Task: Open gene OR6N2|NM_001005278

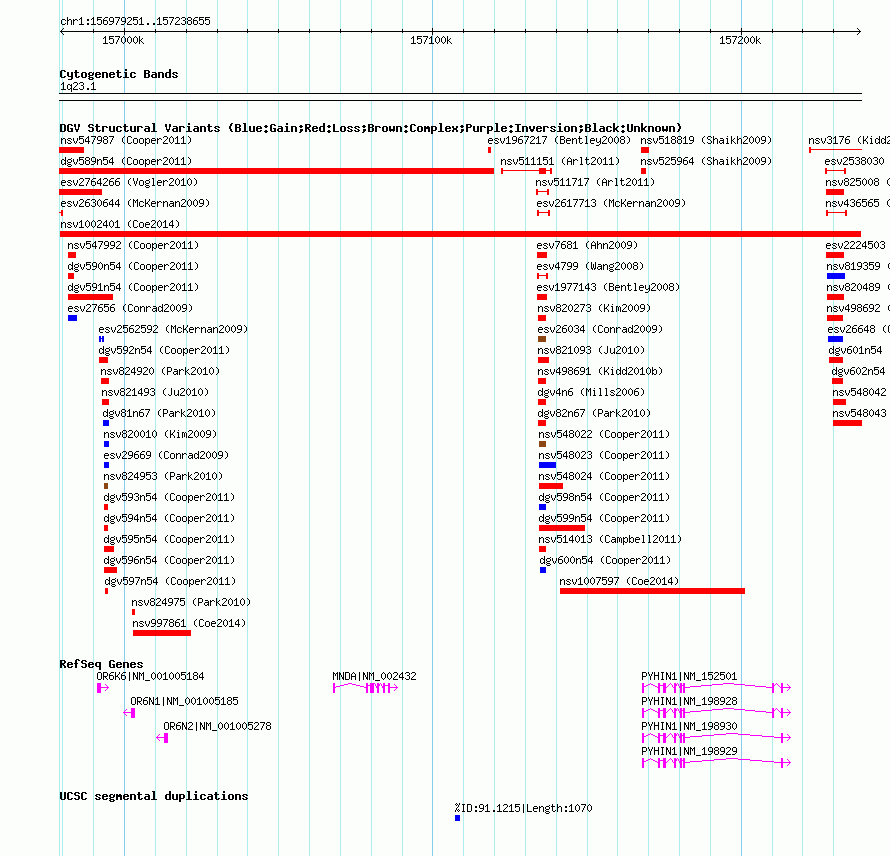Action: tap(217, 726)
